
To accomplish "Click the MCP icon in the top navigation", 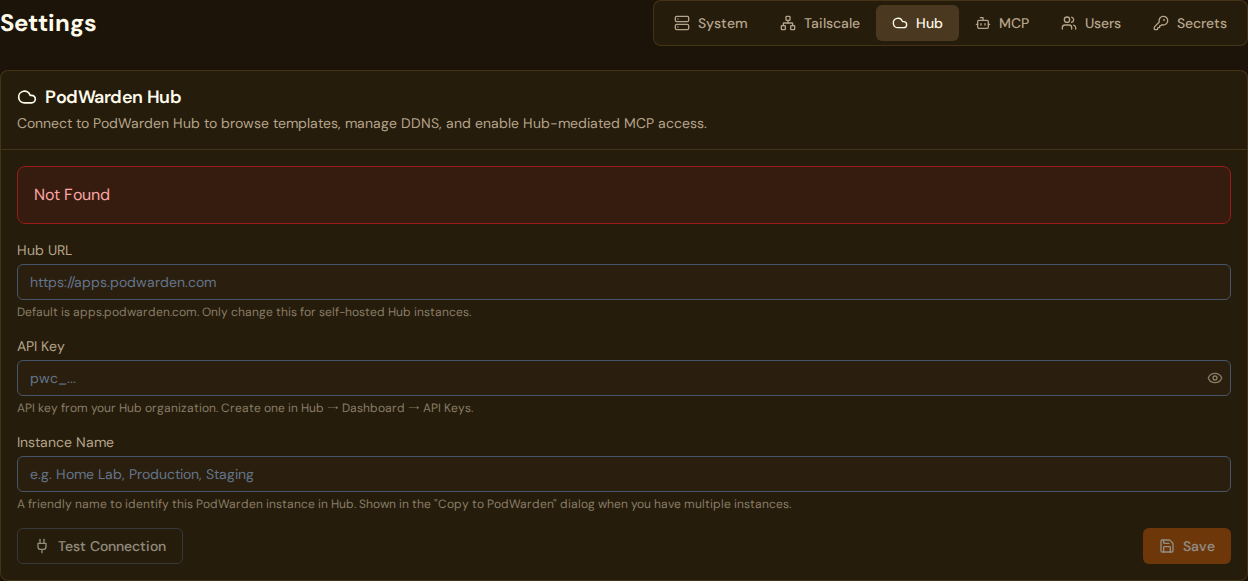I will [x=982, y=22].
